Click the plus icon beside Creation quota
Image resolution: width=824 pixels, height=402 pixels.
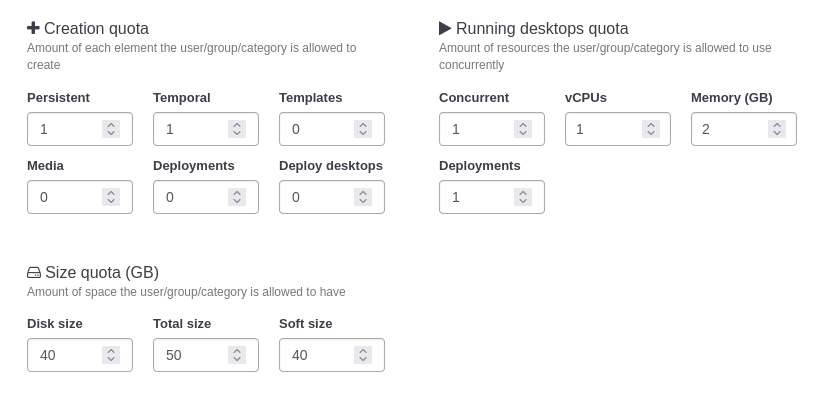(x=33, y=28)
